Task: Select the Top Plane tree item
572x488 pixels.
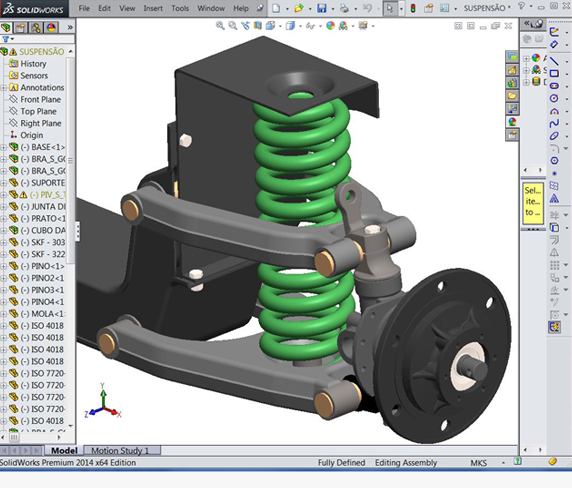Action: (x=33, y=111)
